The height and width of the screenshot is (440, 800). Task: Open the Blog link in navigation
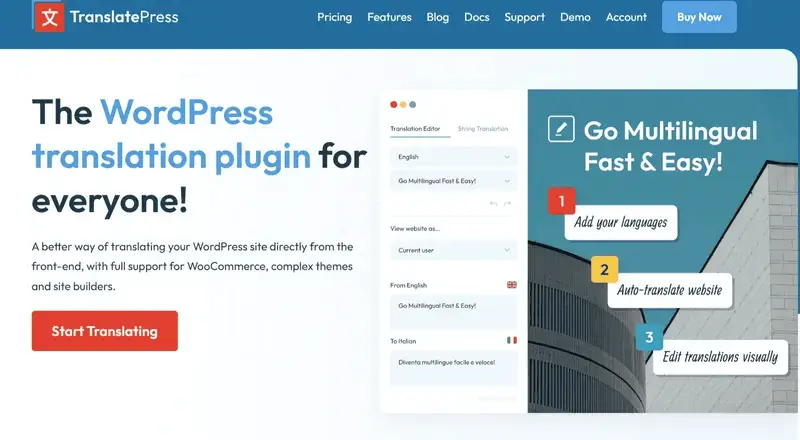pyautogui.click(x=438, y=17)
